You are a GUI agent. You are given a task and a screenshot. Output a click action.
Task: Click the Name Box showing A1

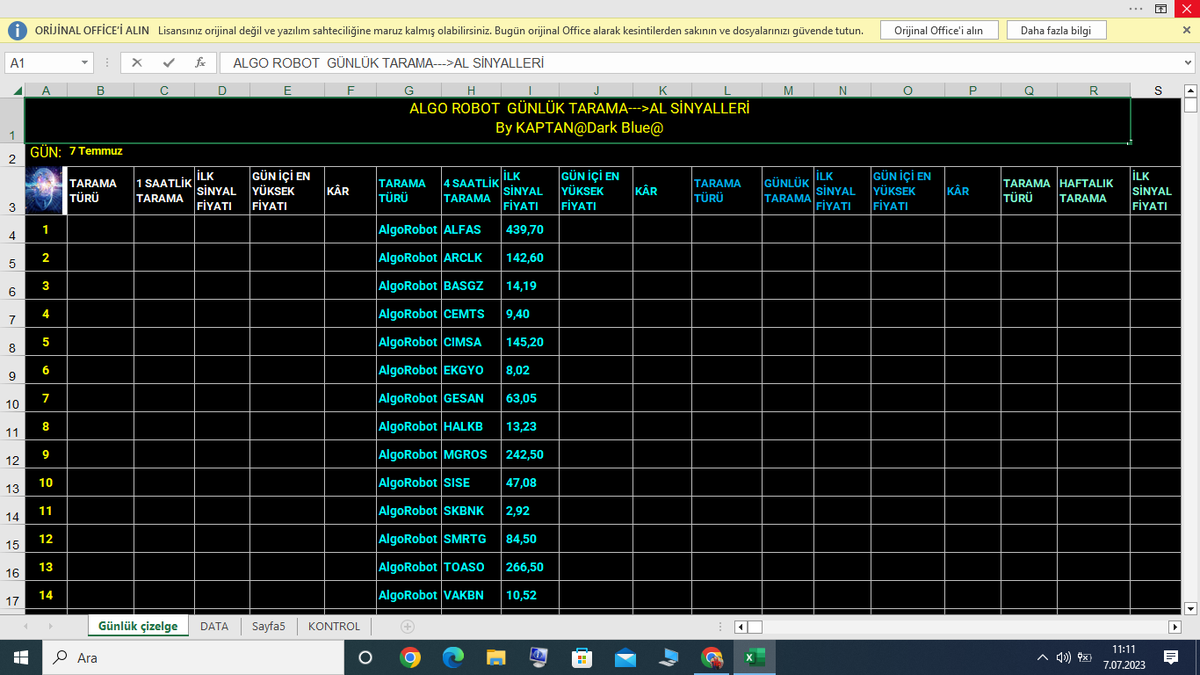40,63
